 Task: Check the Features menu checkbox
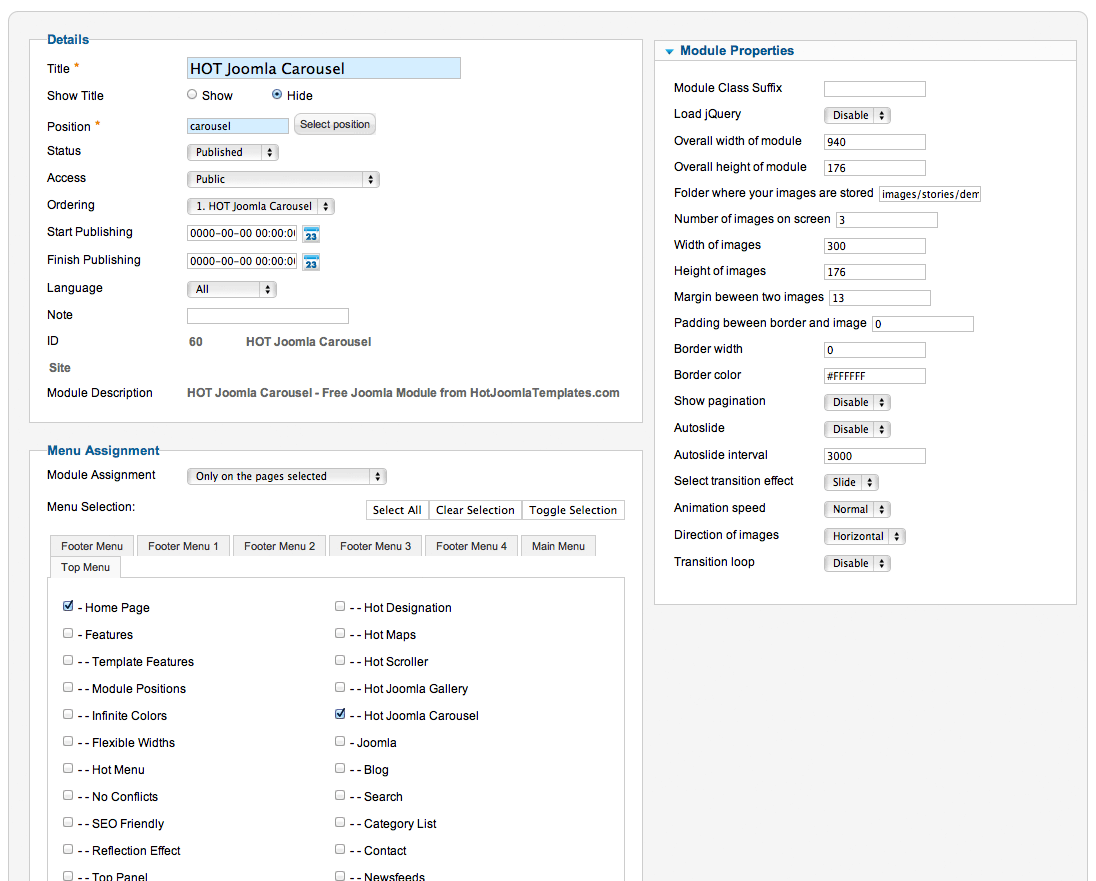coord(68,633)
